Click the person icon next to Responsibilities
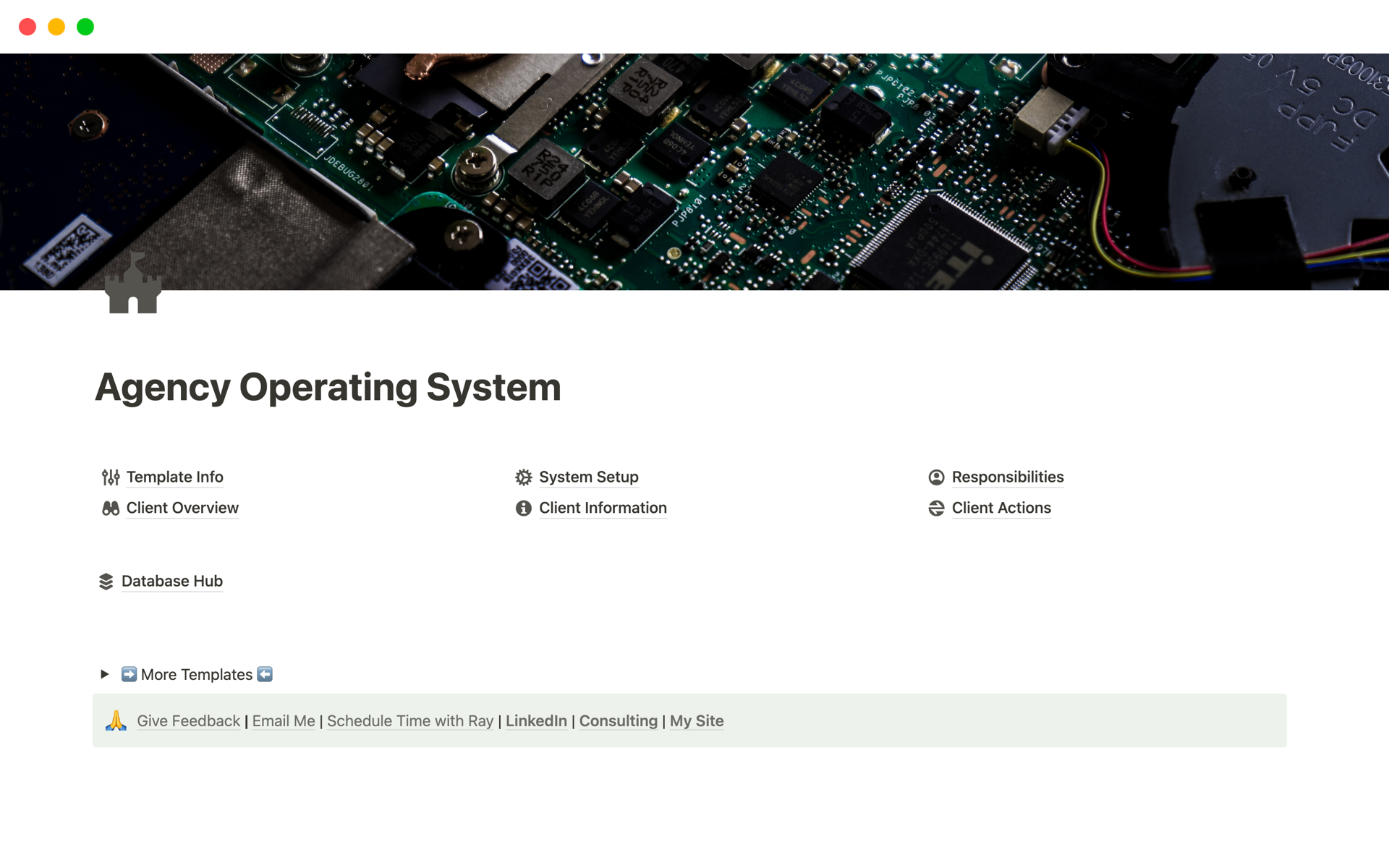This screenshot has width=1389, height=868. click(x=936, y=477)
